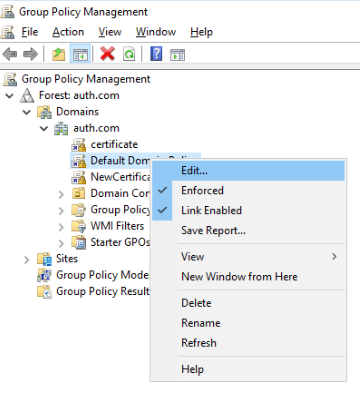Screen dimensions: 360x397
Task: Click the Up one level folder icon
Action: pyautogui.click(x=59, y=54)
